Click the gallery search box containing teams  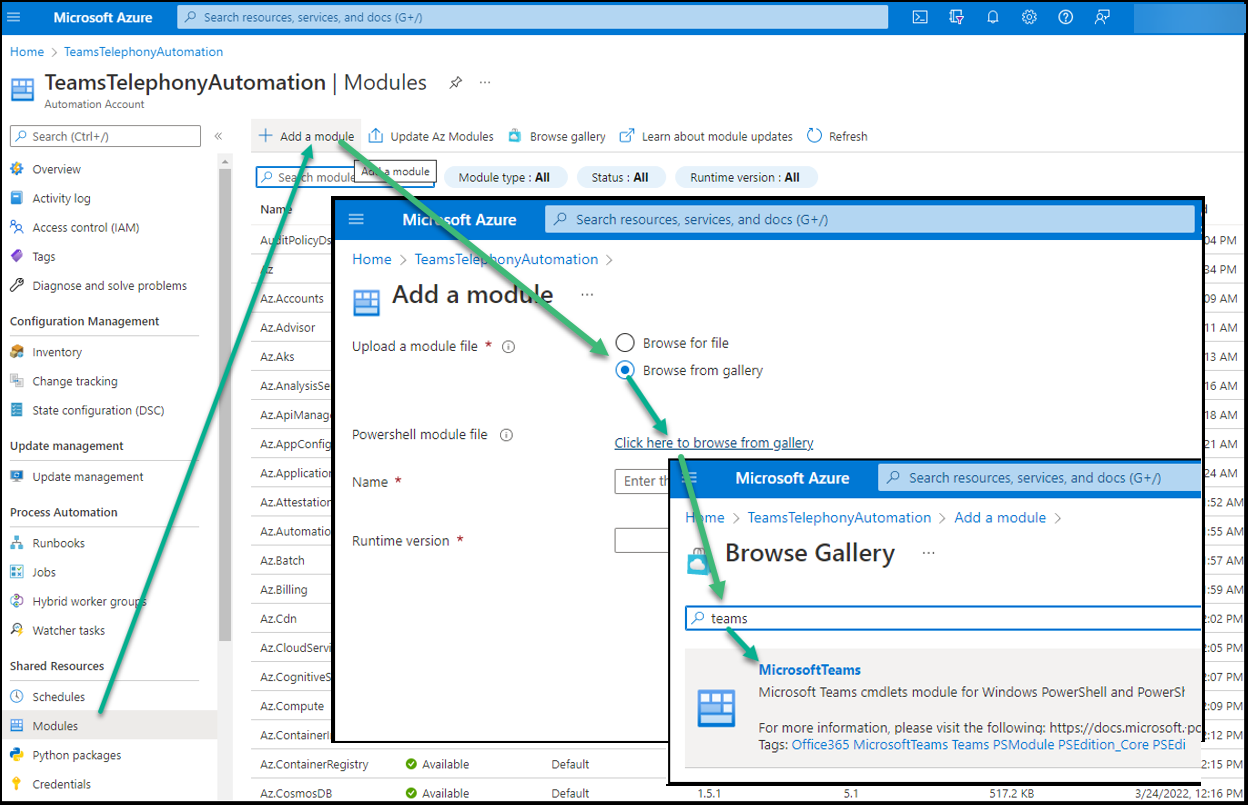tap(943, 618)
